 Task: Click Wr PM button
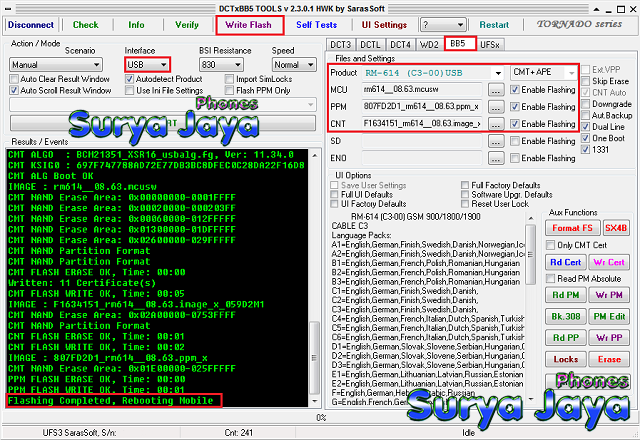click(x=609, y=295)
